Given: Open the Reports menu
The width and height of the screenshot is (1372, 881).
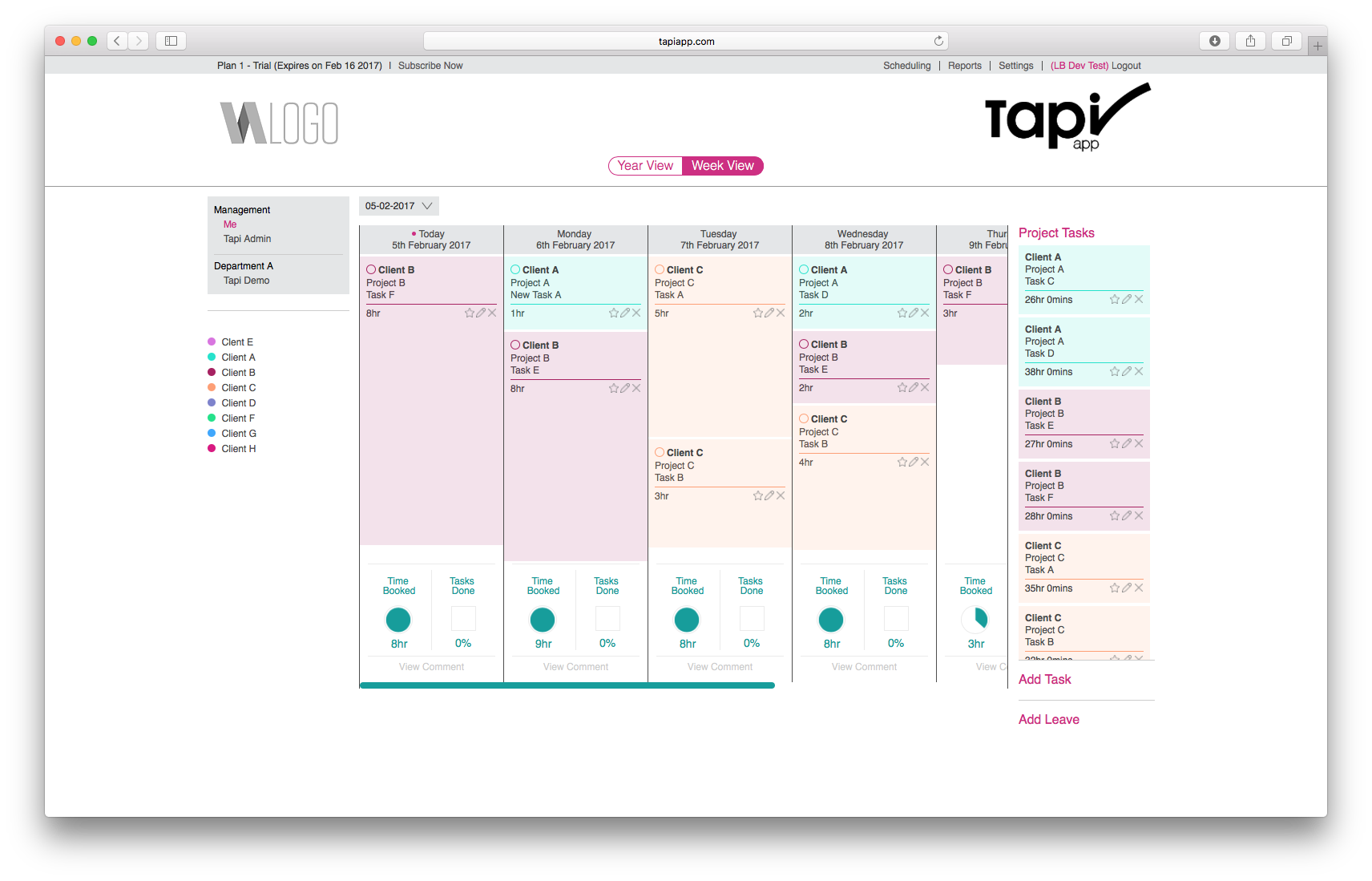Looking at the screenshot, I should [965, 66].
